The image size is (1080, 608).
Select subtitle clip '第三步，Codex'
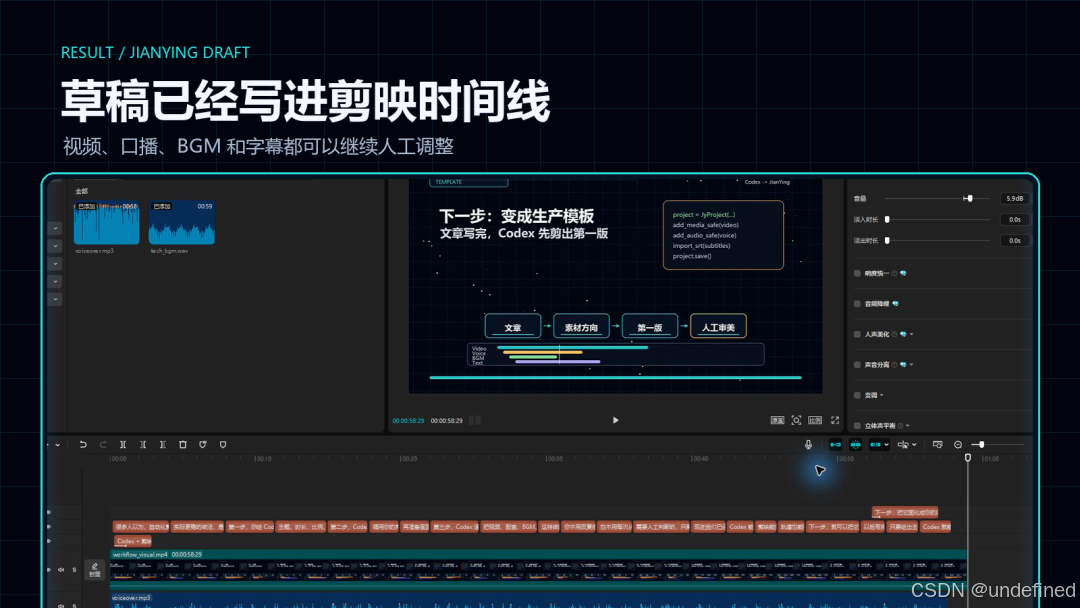[x=455, y=527]
